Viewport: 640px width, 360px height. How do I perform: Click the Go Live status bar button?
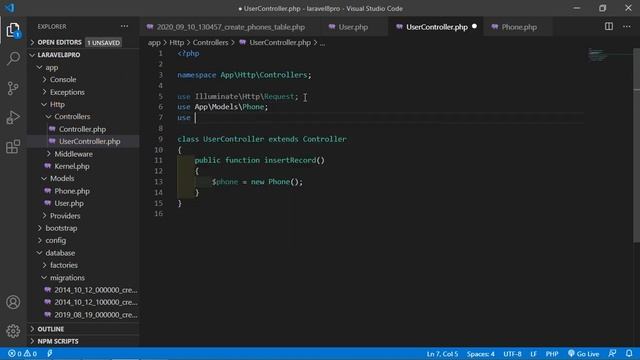[584, 353]
